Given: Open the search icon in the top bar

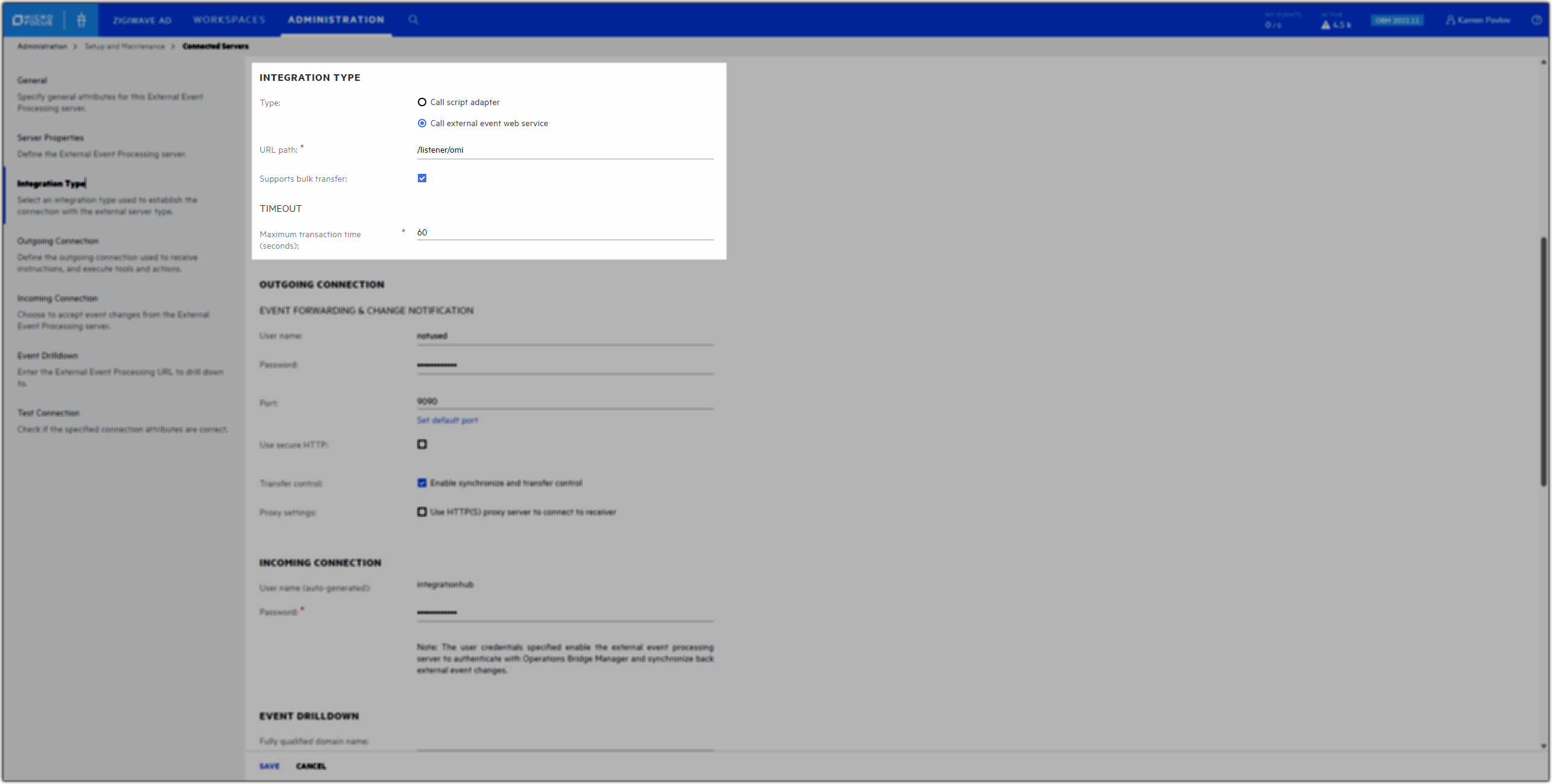Looking at the screenshot, I should click(x=414, y=19).
